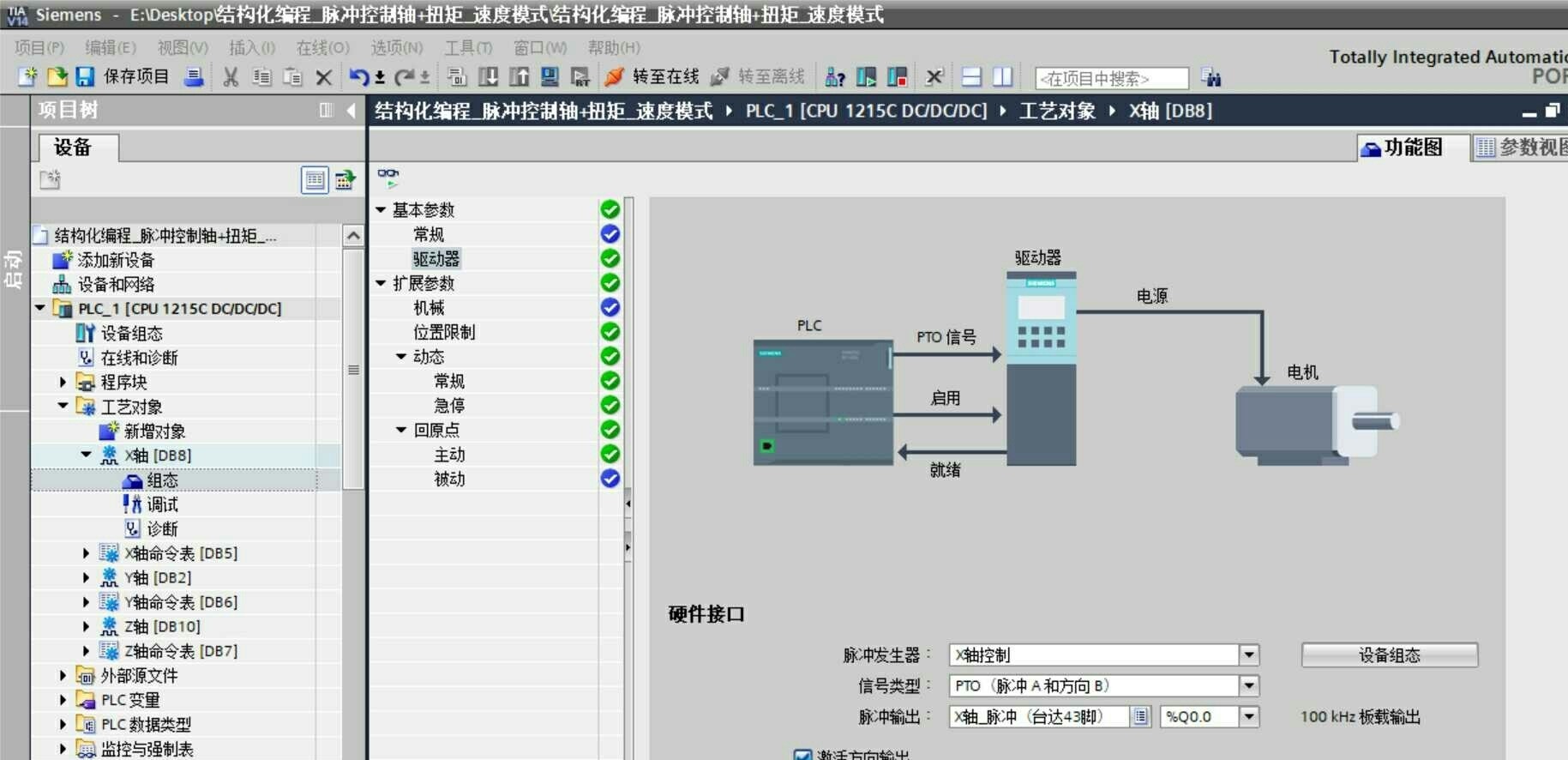Click the Start simulation icon
1568x760 pixels.
pos(550,77)
